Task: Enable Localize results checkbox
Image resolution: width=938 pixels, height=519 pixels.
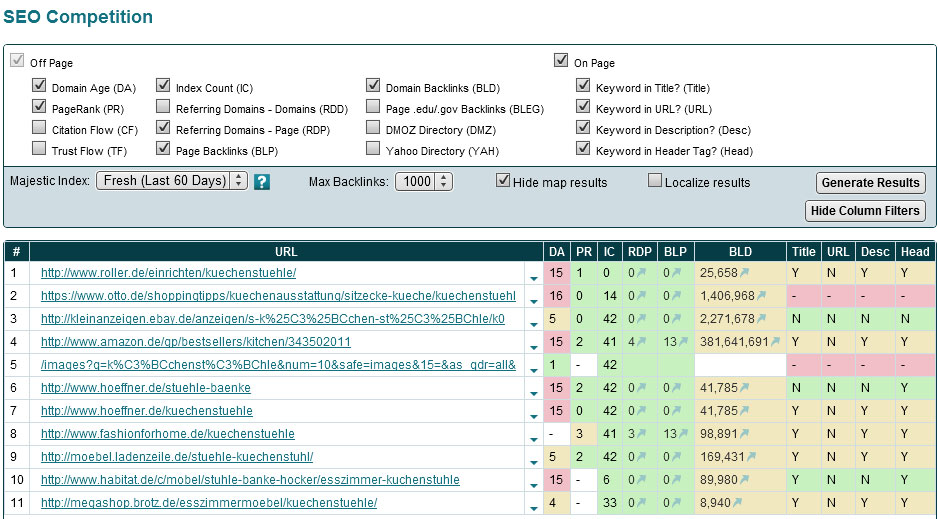Action: click(x=655, y=180)
